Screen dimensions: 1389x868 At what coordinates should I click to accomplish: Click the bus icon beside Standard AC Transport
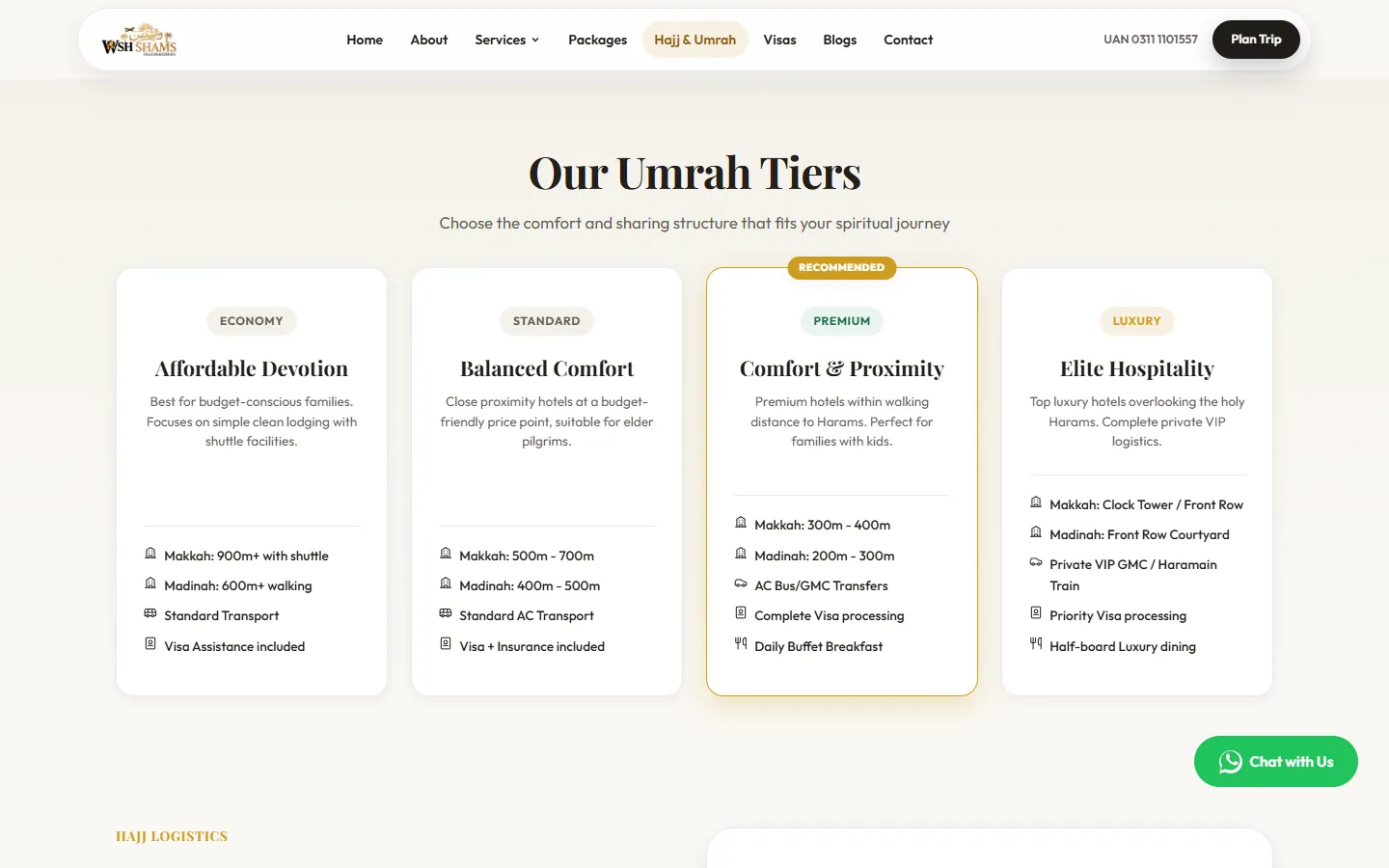tap(446, 613)
